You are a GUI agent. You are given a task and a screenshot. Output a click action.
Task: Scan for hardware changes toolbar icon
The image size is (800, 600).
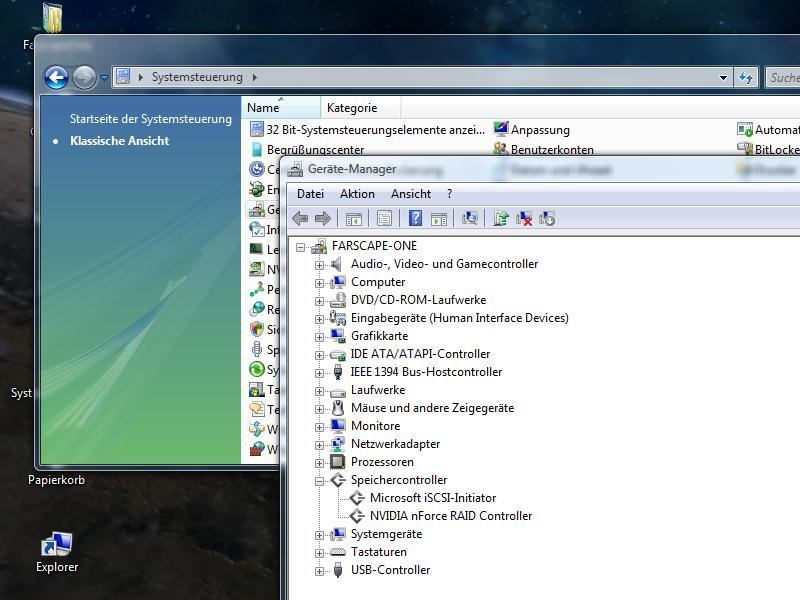tap(470, 218)
